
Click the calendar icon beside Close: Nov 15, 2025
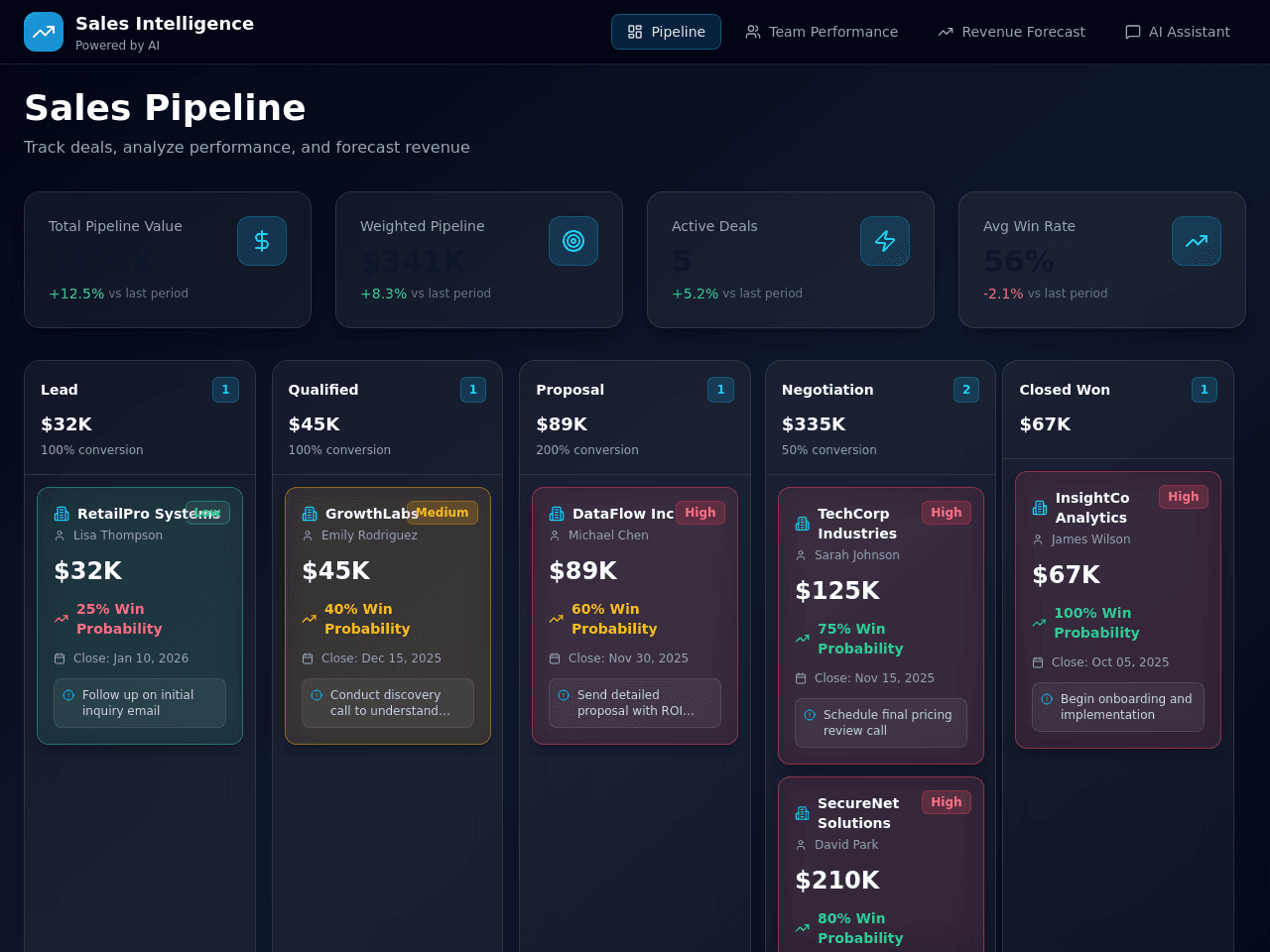801,678
